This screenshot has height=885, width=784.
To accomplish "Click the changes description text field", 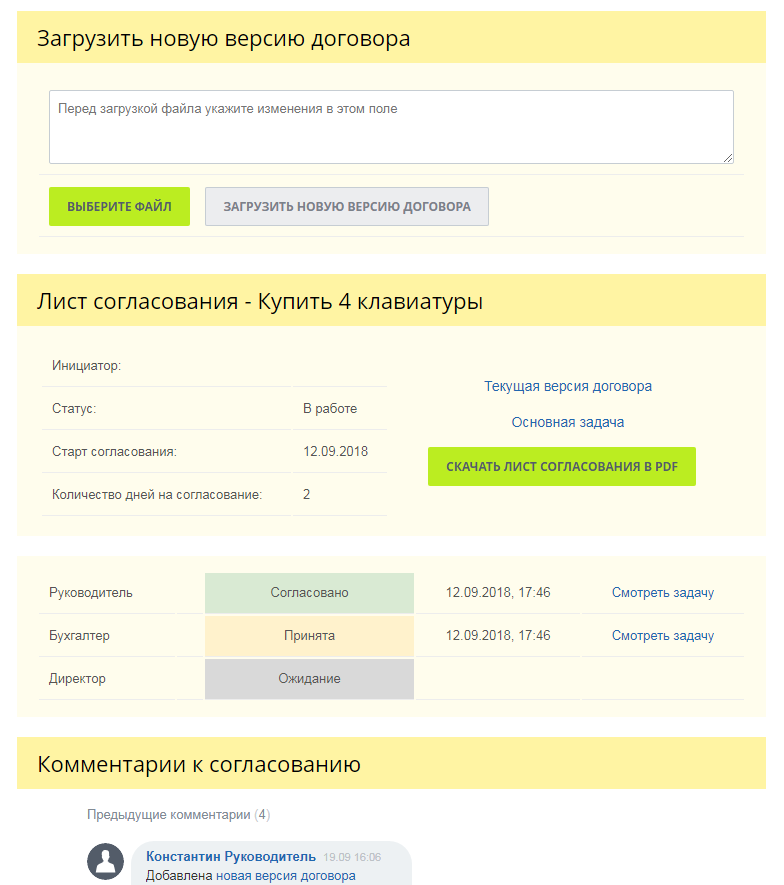I will click(x=390, y=126).
